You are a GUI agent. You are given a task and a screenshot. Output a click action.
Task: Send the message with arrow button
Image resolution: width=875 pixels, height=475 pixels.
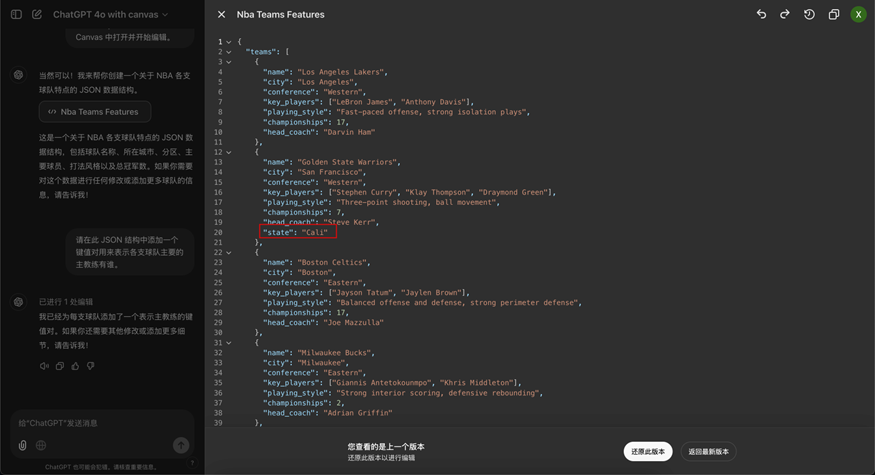181,445
